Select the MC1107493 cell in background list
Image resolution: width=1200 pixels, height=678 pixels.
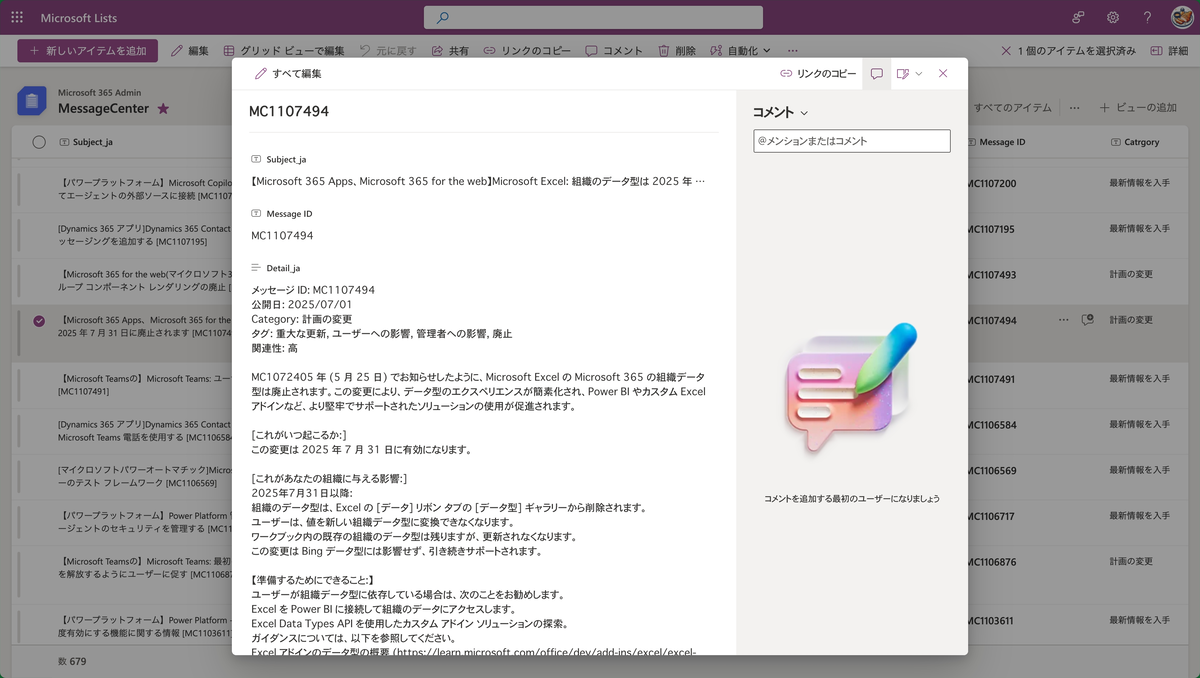[991, 275]
